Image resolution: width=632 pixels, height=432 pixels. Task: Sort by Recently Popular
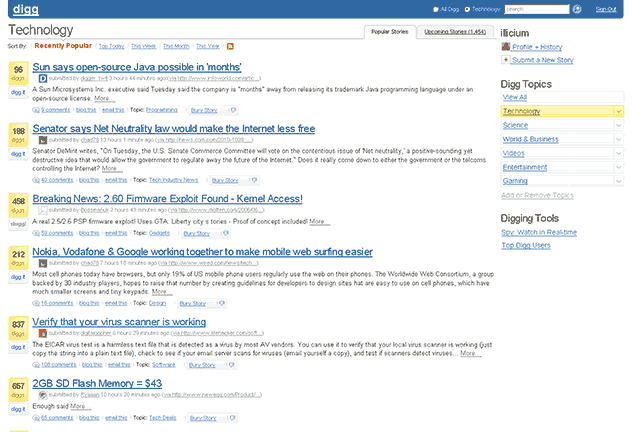click(63, 46)
